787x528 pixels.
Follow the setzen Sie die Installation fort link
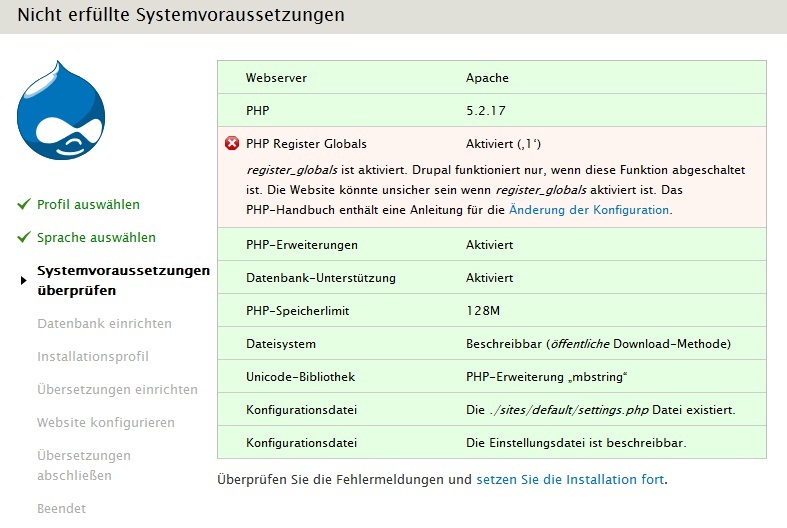570,479
